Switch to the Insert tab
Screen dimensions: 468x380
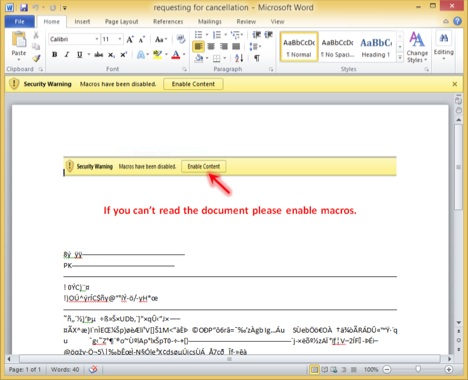pos(82,21)
